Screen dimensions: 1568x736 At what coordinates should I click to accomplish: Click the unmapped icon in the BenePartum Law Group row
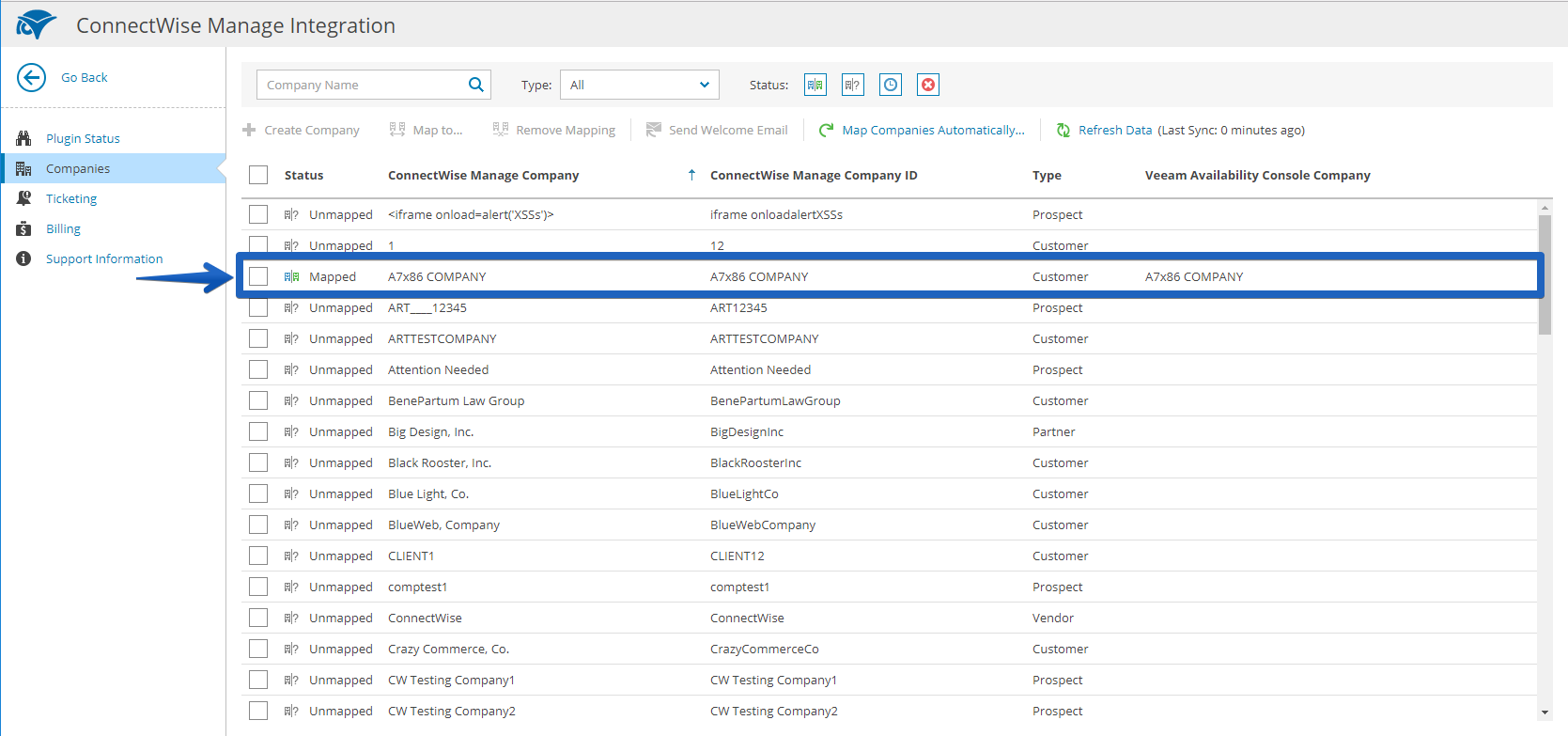tap(291, 400)
